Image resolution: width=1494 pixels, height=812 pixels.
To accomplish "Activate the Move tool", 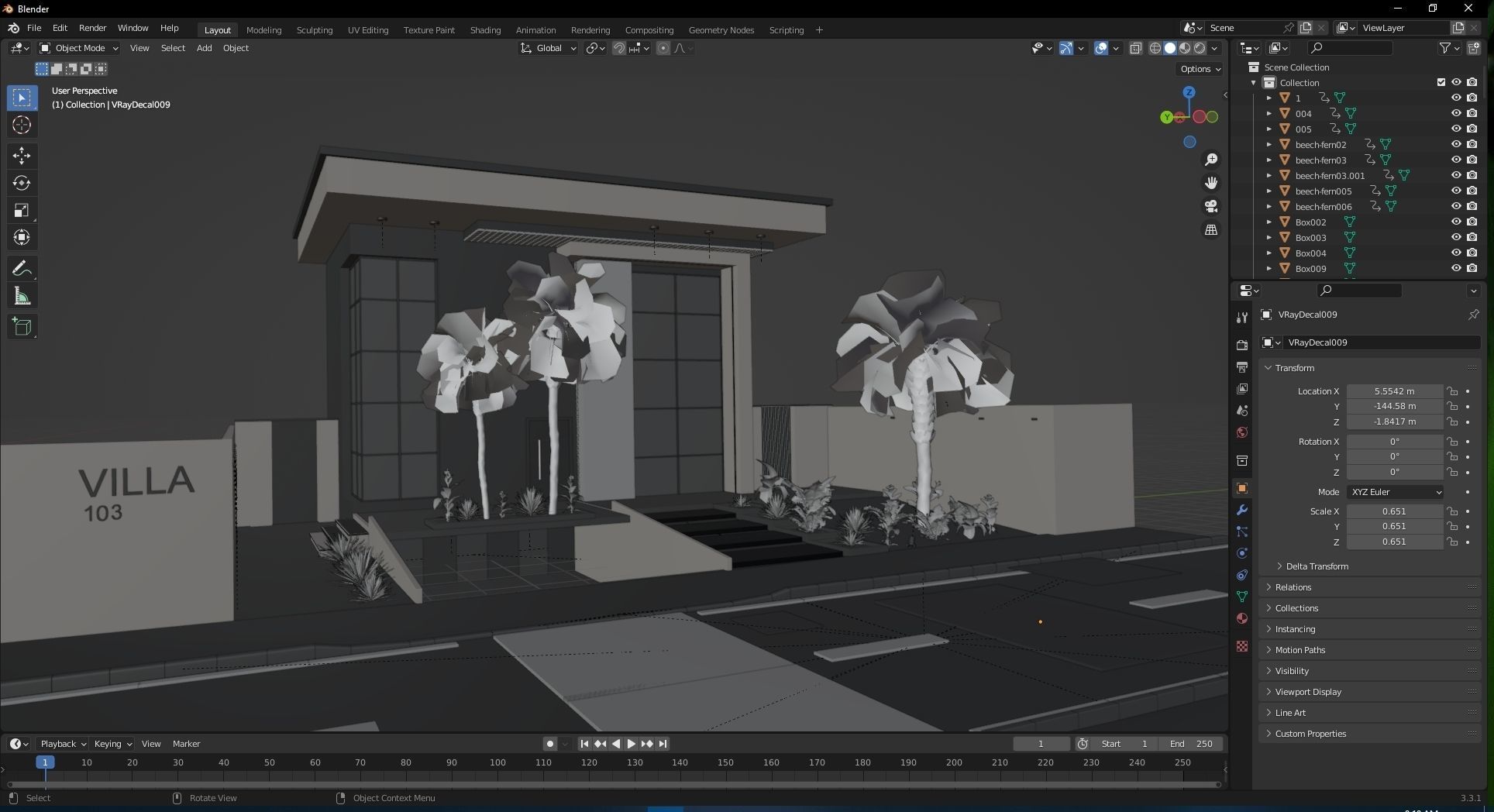I will 22,156.
